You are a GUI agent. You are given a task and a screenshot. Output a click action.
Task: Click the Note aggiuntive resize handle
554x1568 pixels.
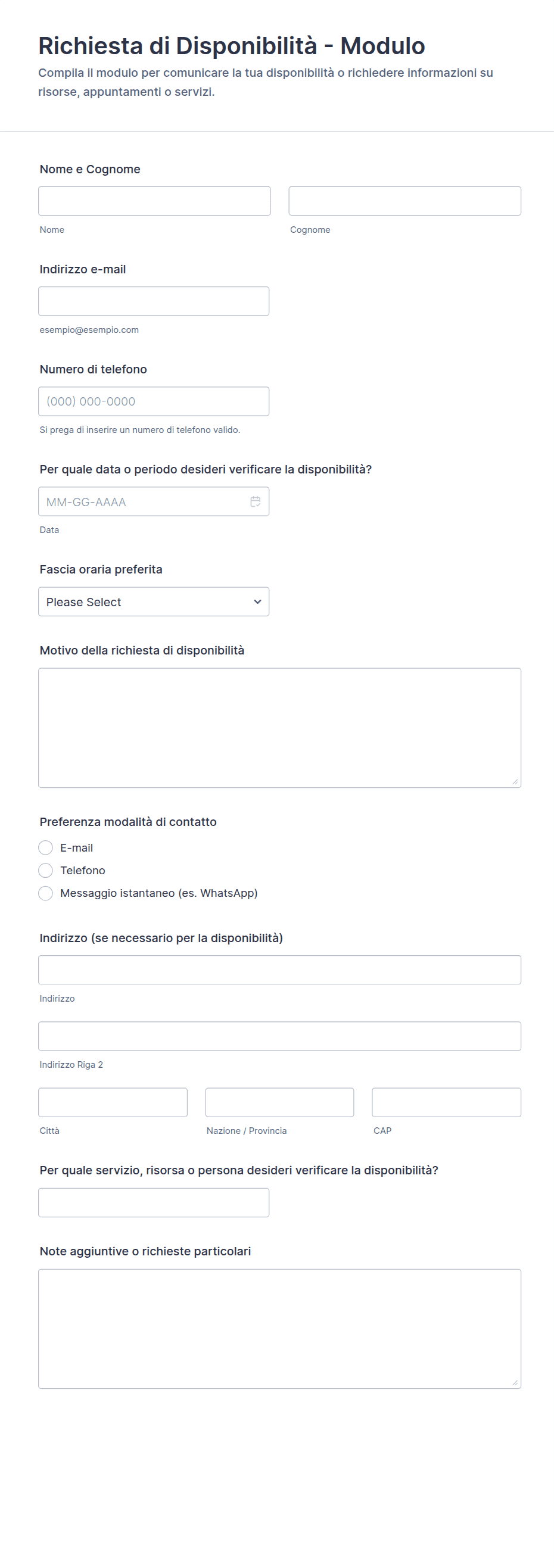515,1382
